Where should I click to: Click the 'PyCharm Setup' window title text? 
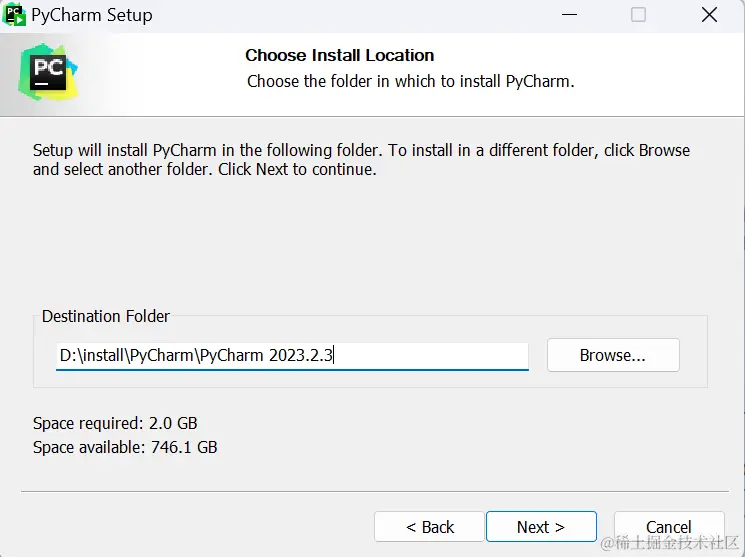click(92, 15)
